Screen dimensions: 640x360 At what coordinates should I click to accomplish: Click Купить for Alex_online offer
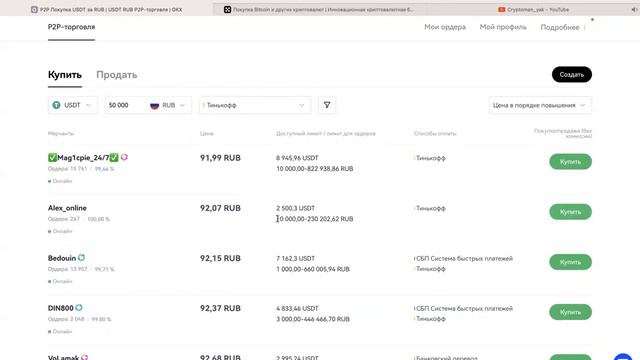570,212
